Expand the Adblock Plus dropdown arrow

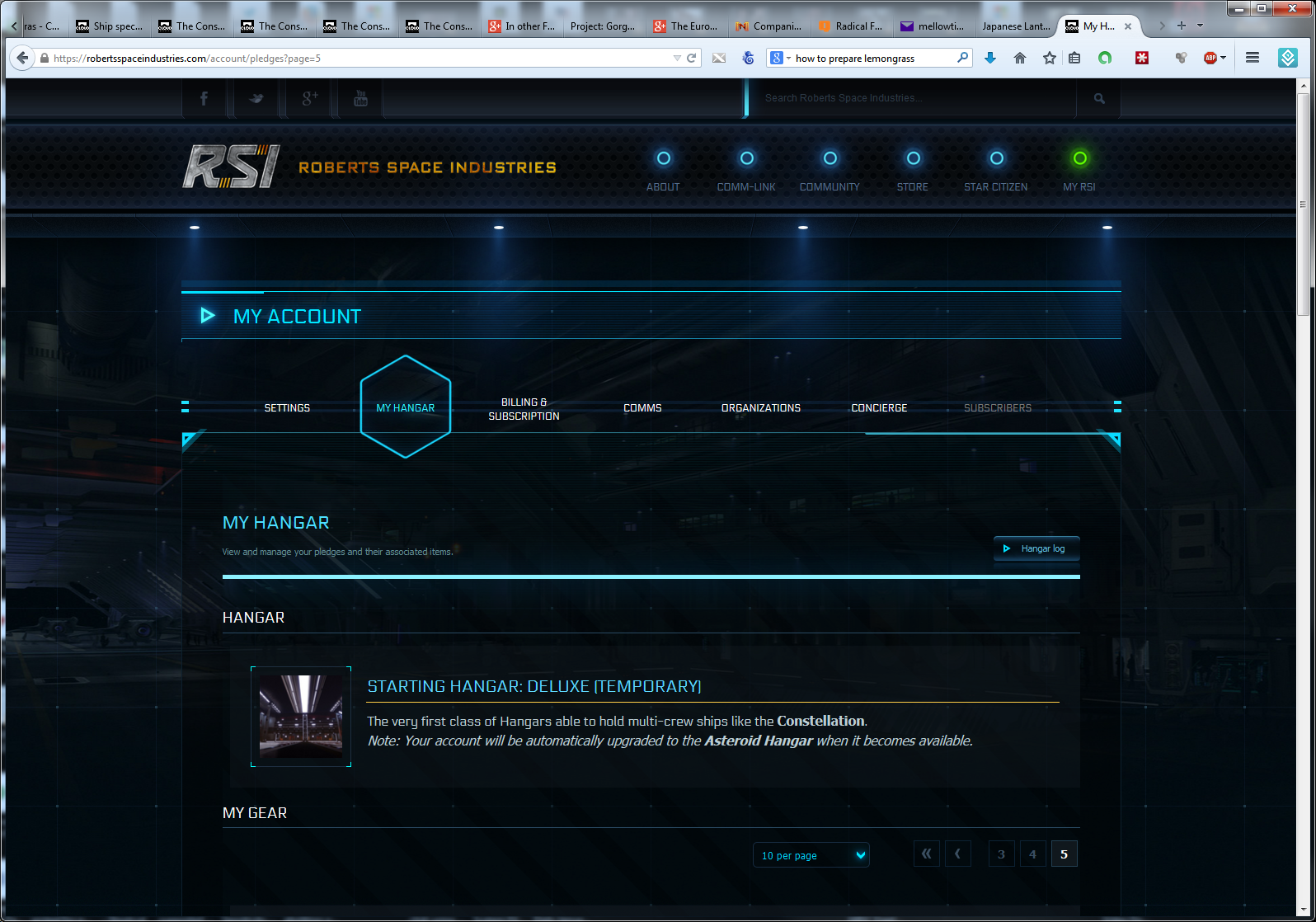click(1223, 58)
